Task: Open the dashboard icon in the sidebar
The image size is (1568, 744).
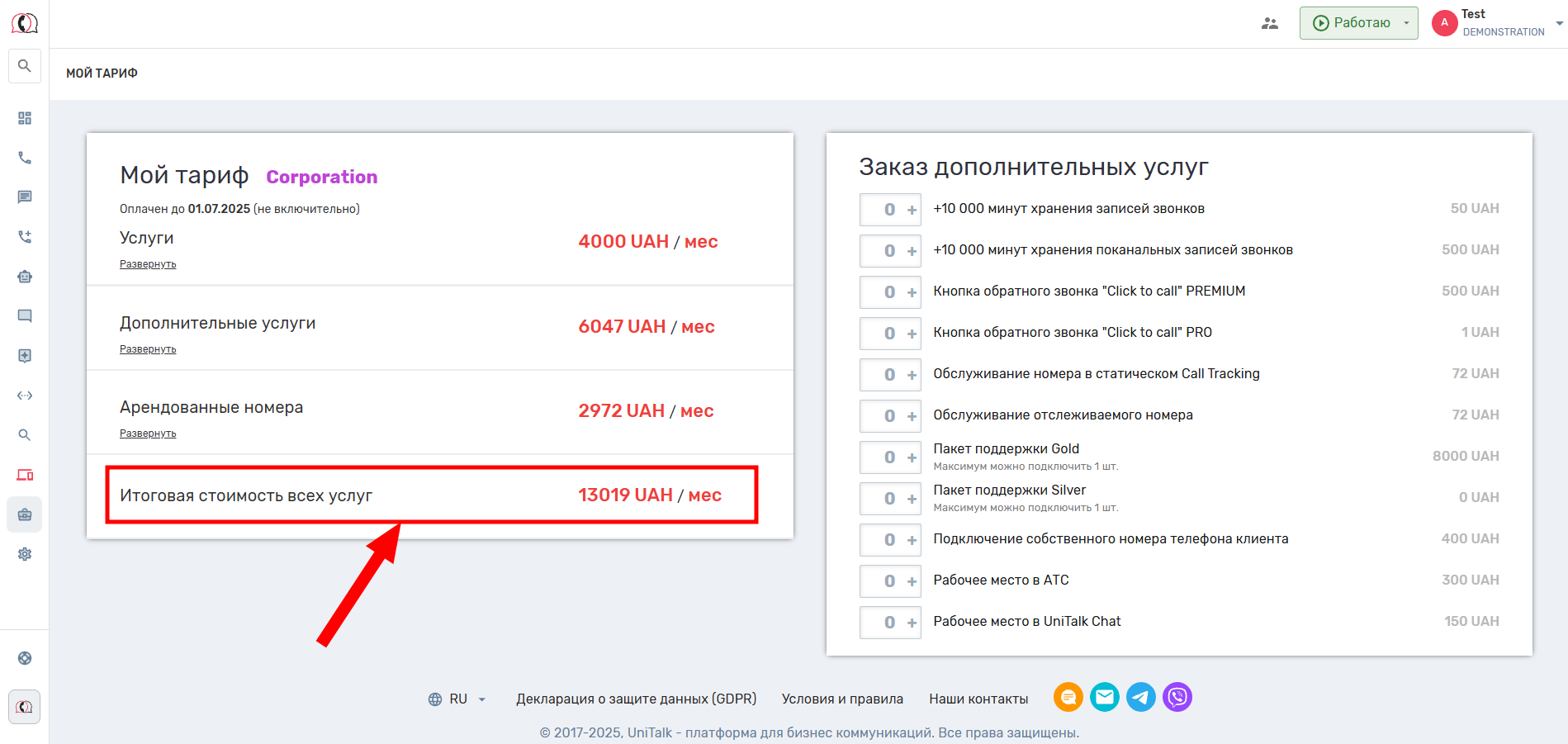Action: tap(25, 118)
